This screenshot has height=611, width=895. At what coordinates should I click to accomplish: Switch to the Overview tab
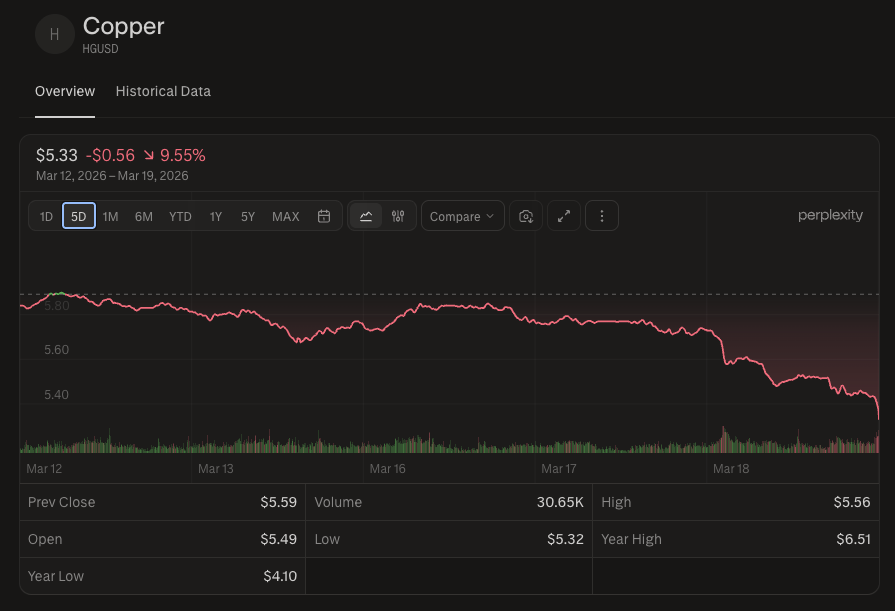(65, 91)
